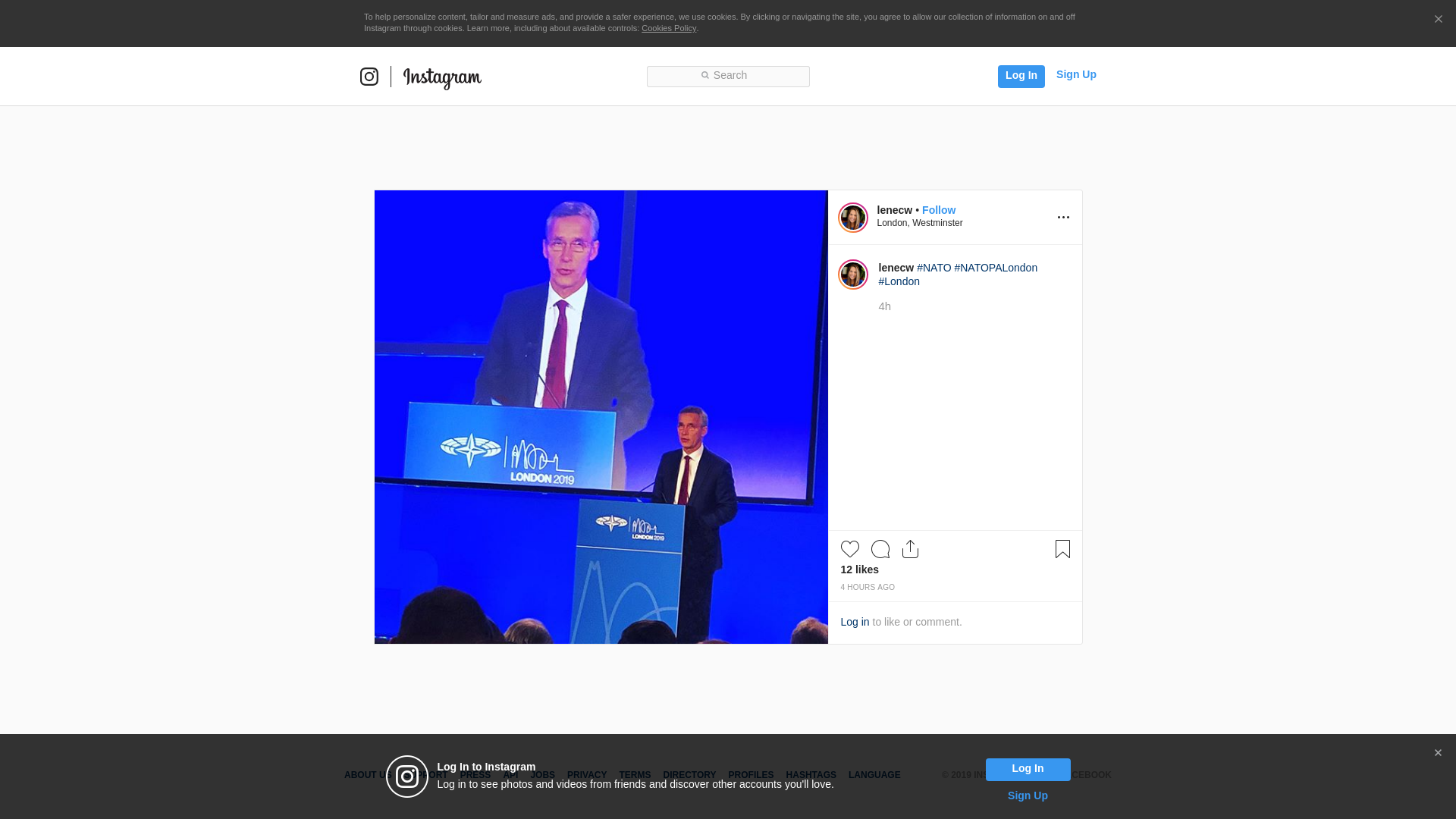Dismiss the cookie notice banner
The width and height of the screenshot is (1456, 819).
point(1438,20)
